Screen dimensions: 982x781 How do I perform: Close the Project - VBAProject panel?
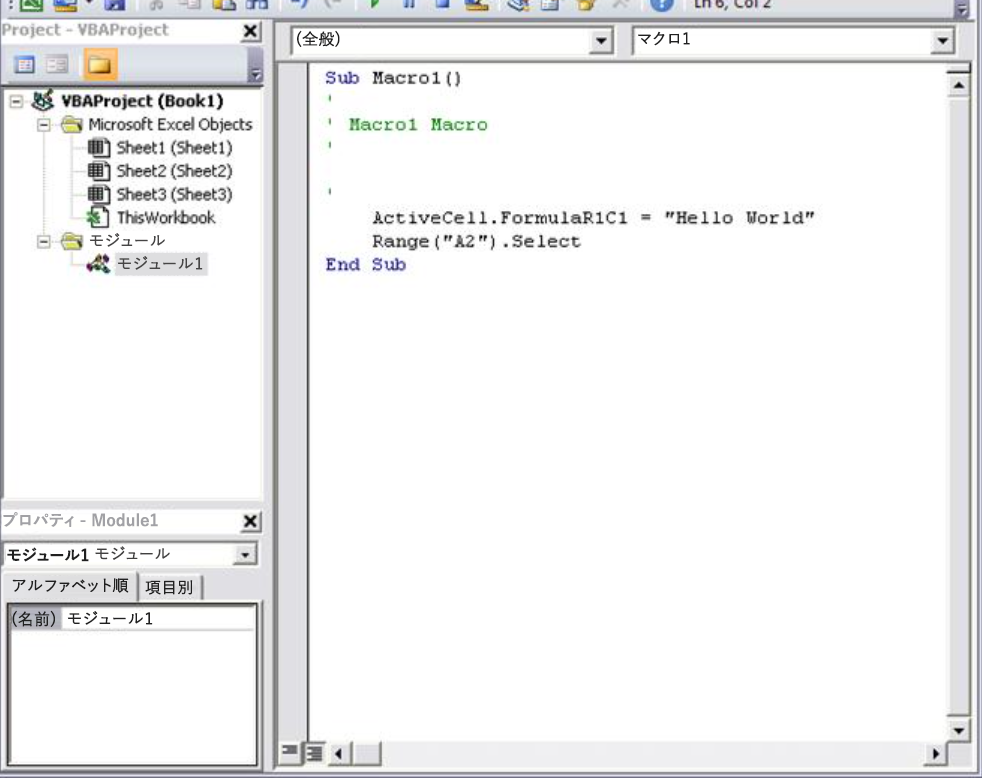(x=252, y=32)
